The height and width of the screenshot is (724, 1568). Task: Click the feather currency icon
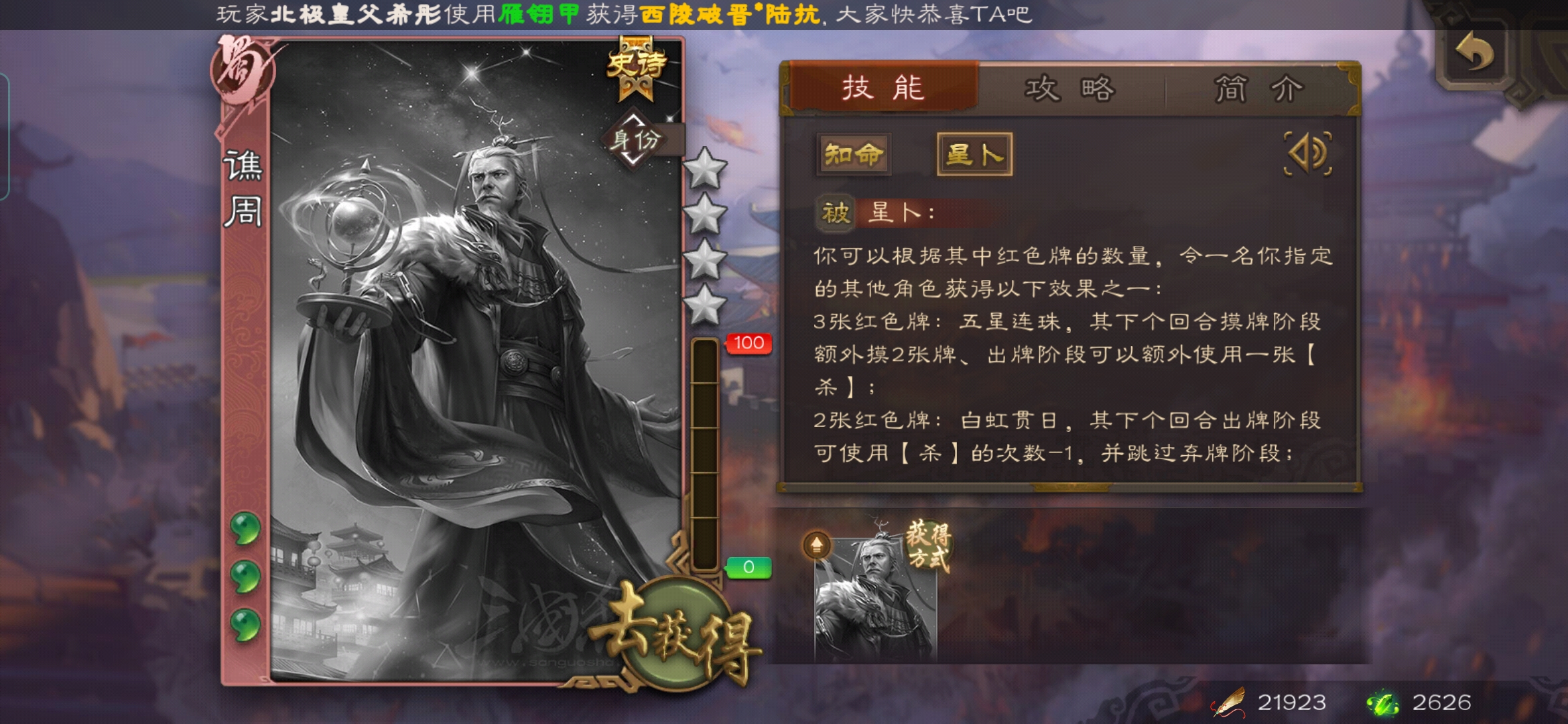[1228, 703]
